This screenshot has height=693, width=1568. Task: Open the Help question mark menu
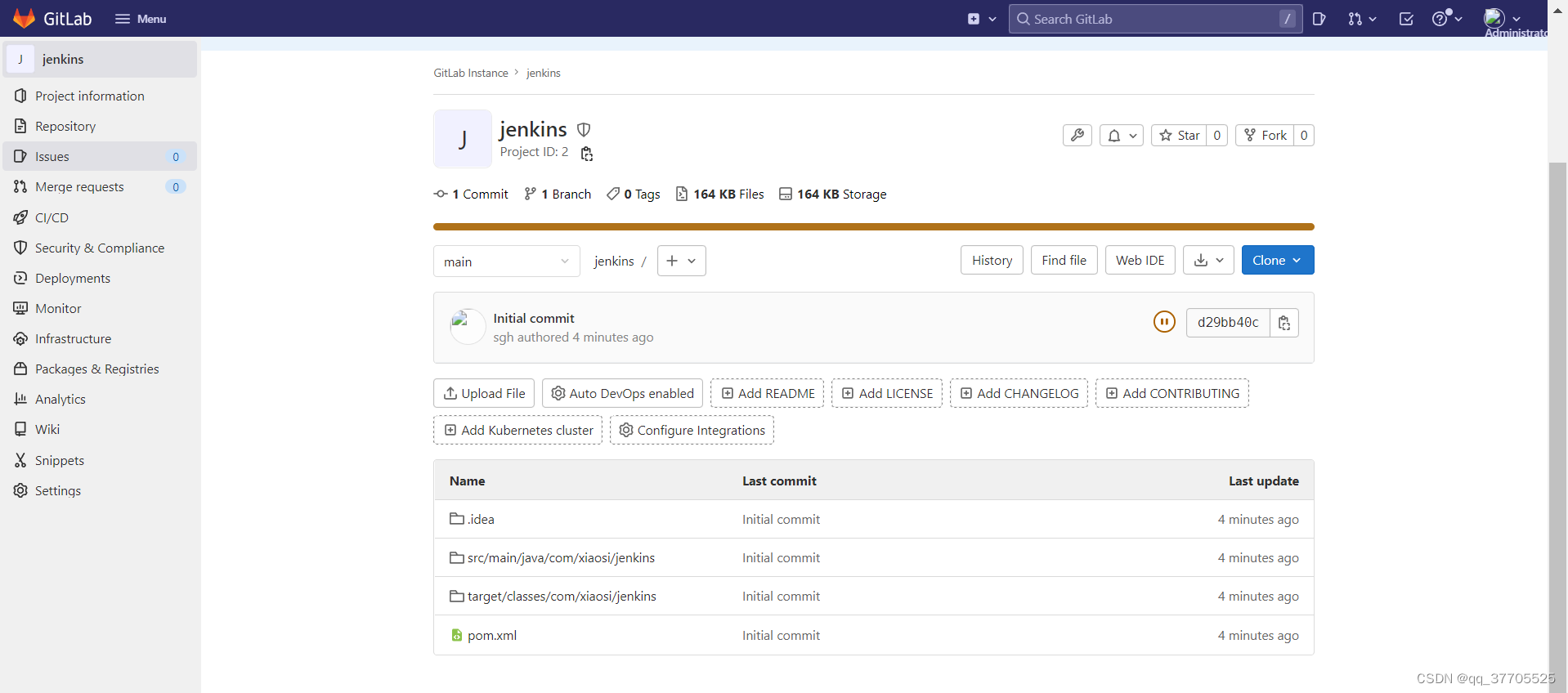pyautogui.click(x=1446, y=19)
